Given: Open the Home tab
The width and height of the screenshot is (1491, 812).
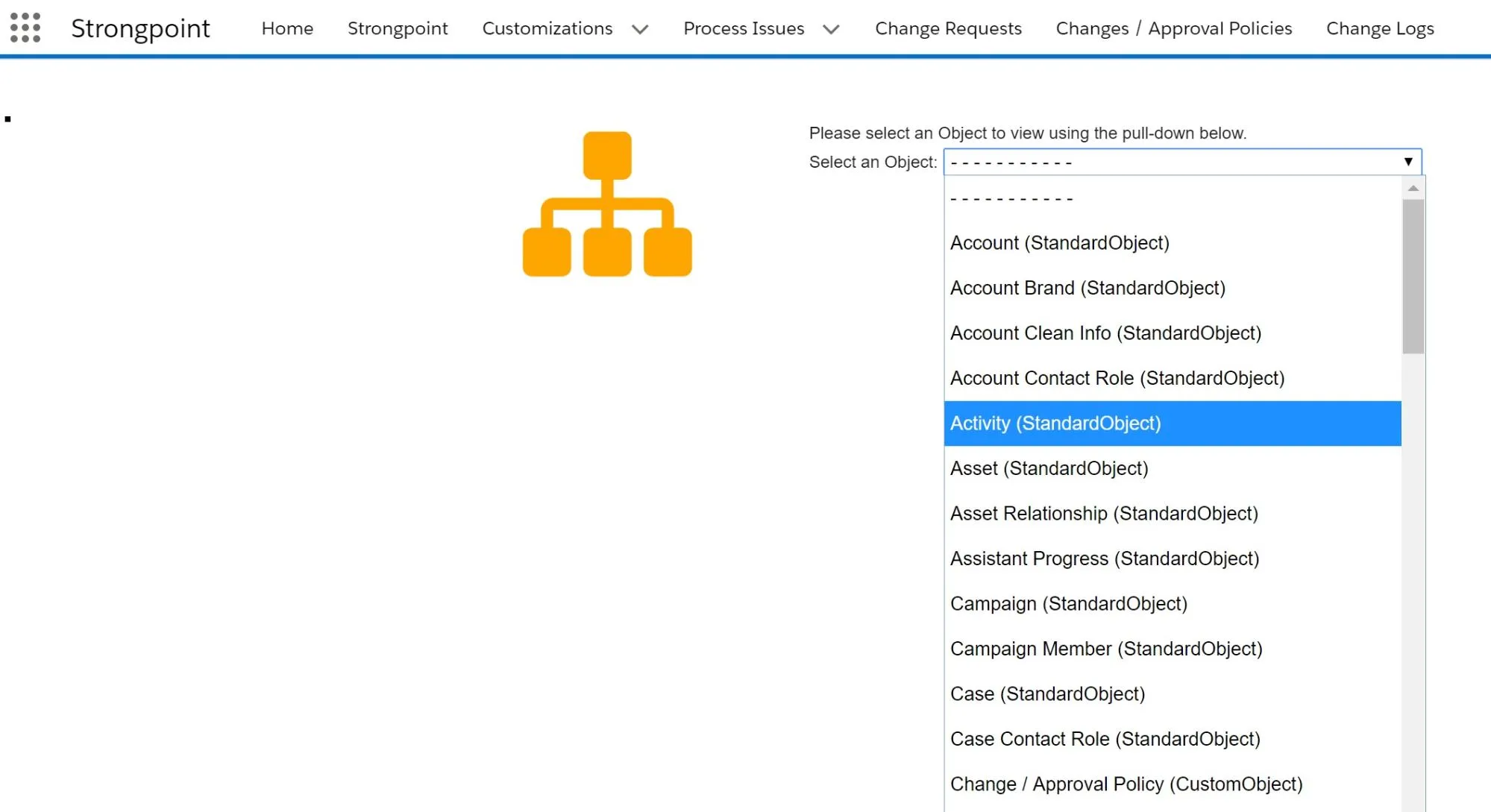Looking at the screenshot, I should tap(287, 28).
